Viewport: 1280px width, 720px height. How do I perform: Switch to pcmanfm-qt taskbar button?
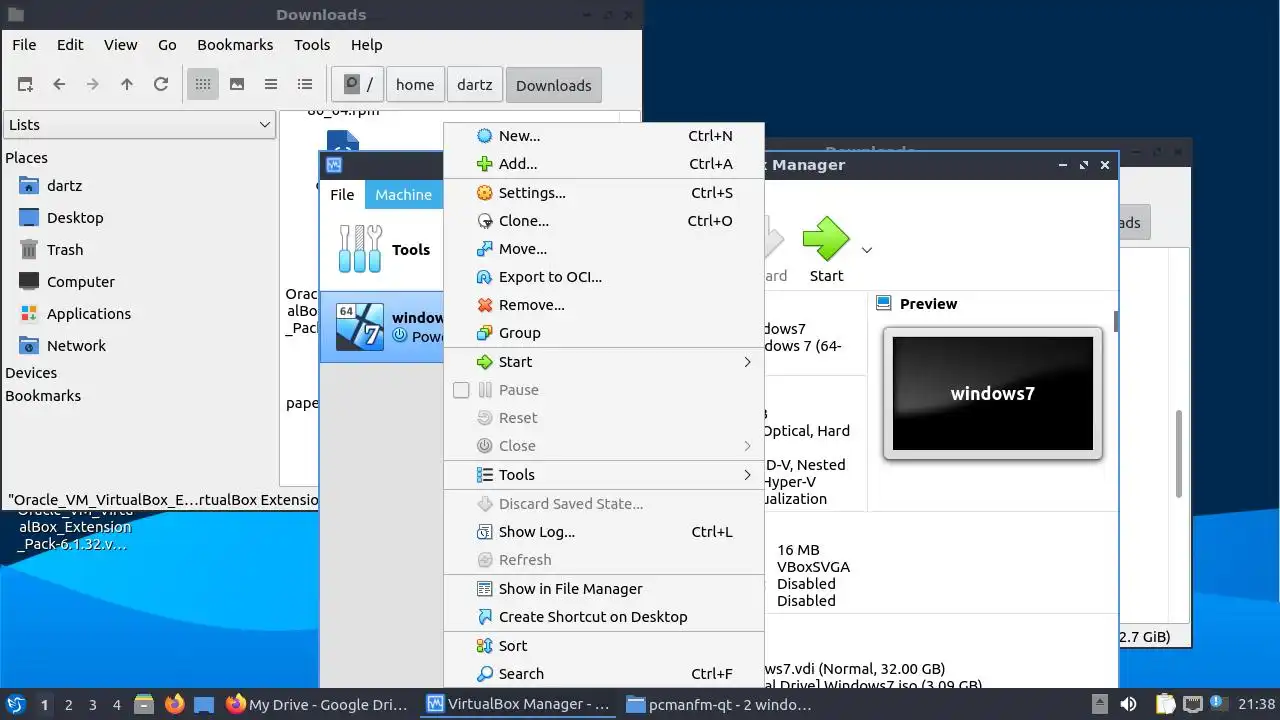pyautogui.click(x=718, y=704)
